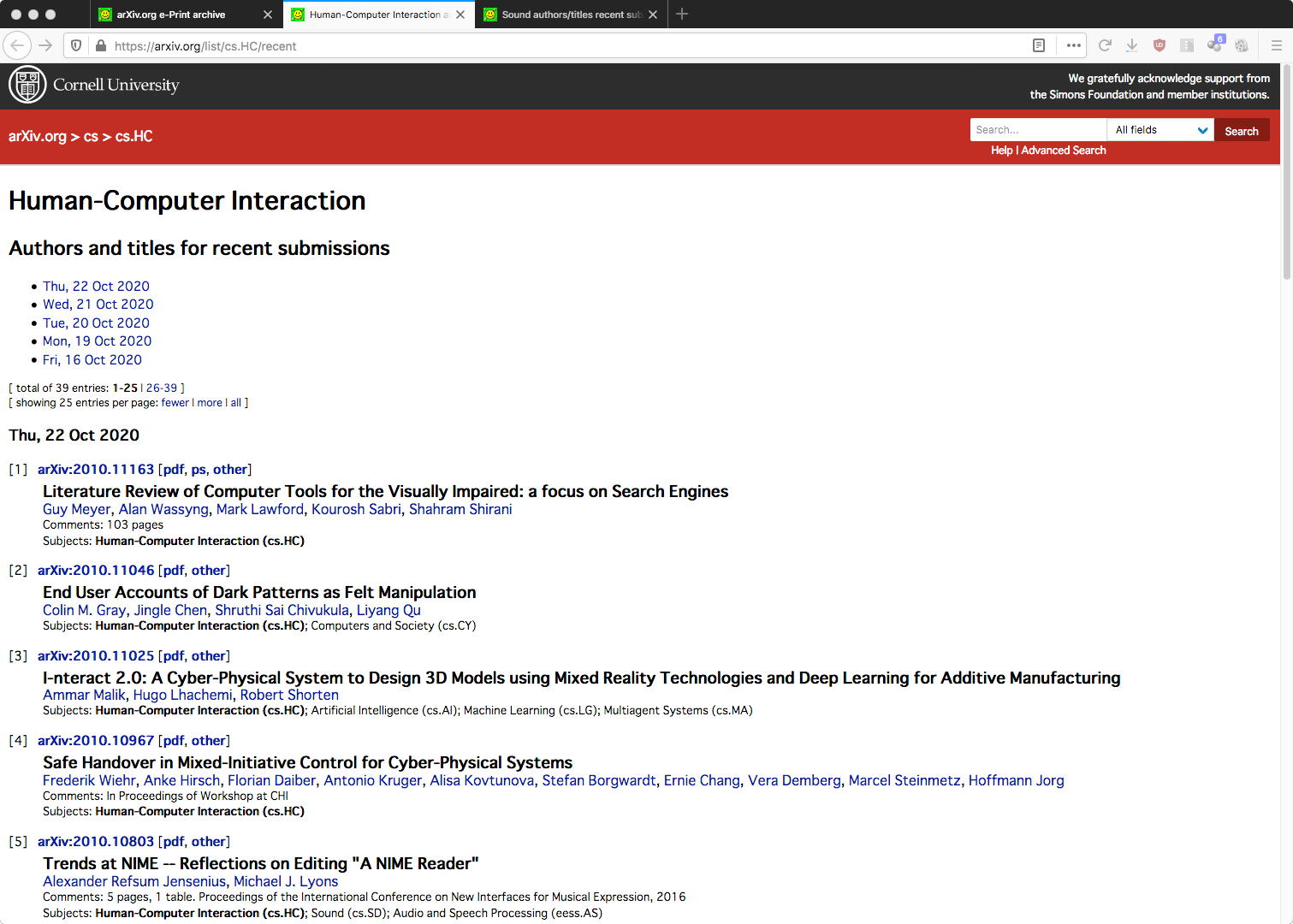Open ps format for arXiv:2010.11163
The width and height of the screenshot is (1293, 924).
click(x=199, y=469)
